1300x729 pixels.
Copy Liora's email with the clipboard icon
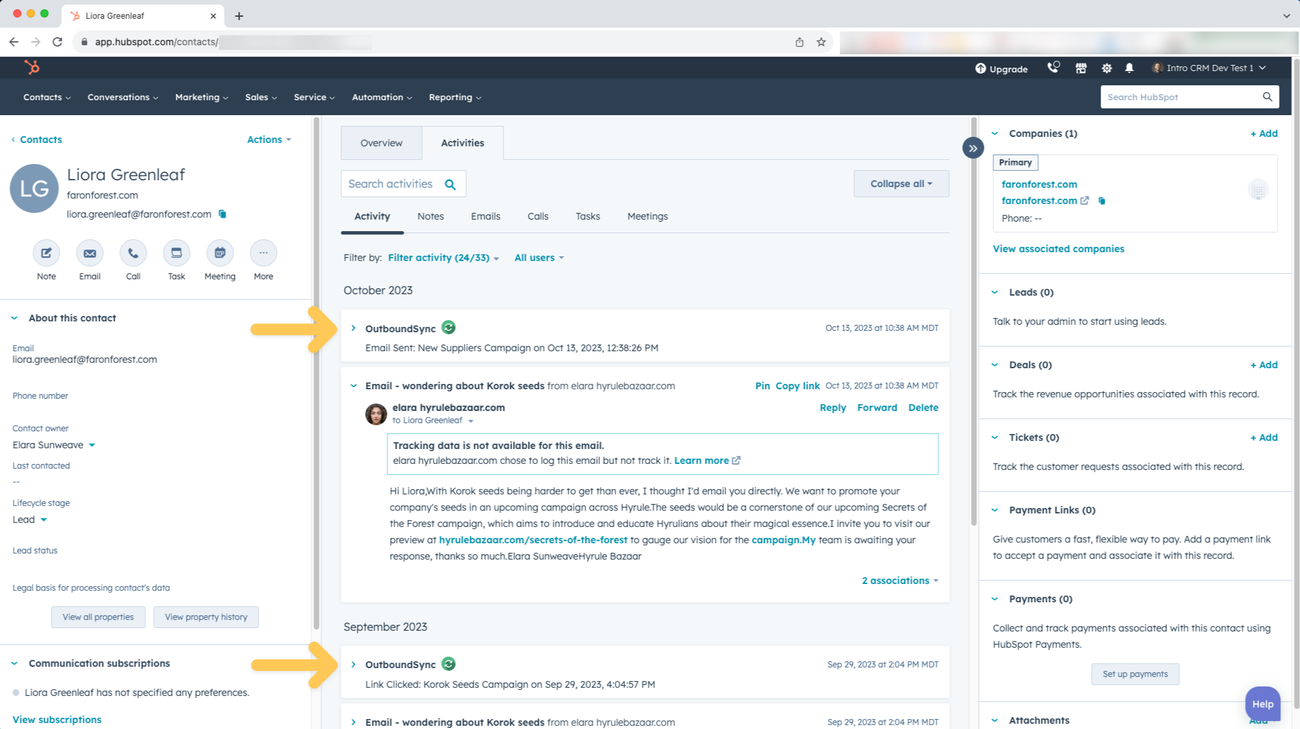coord(222,213)
